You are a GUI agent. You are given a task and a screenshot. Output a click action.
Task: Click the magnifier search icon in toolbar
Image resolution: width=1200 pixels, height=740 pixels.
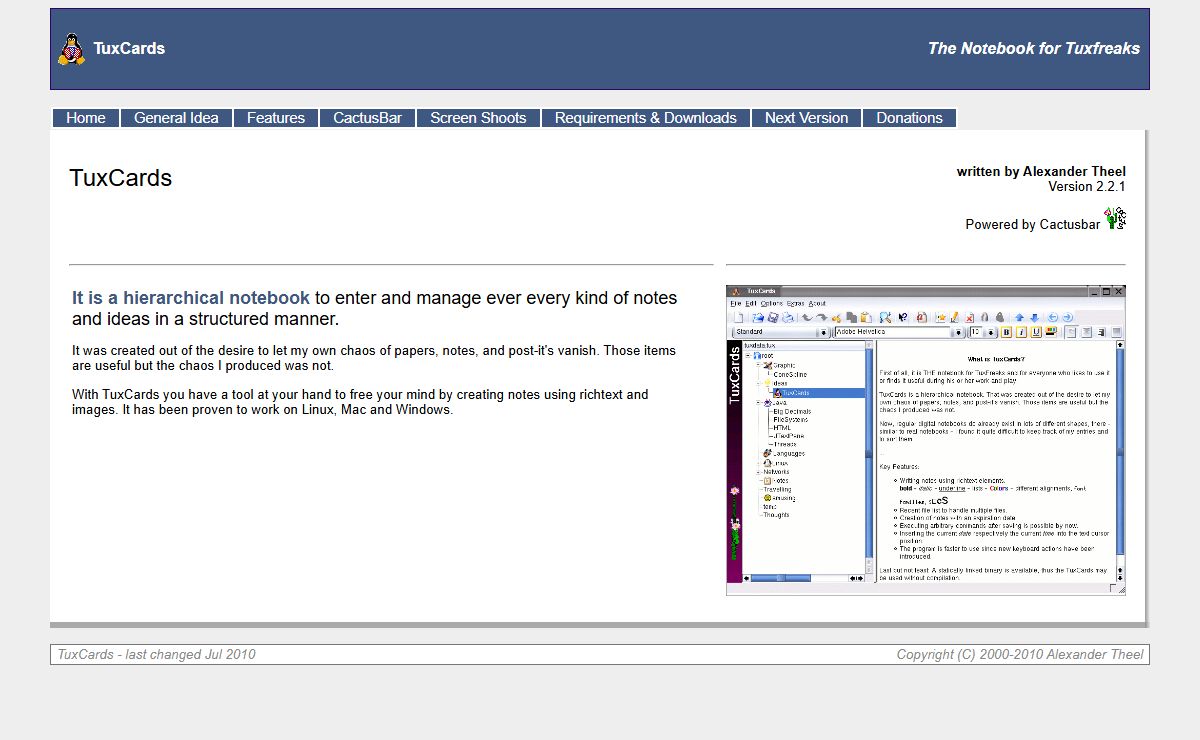pyautogui.click(x=885, y=318)
